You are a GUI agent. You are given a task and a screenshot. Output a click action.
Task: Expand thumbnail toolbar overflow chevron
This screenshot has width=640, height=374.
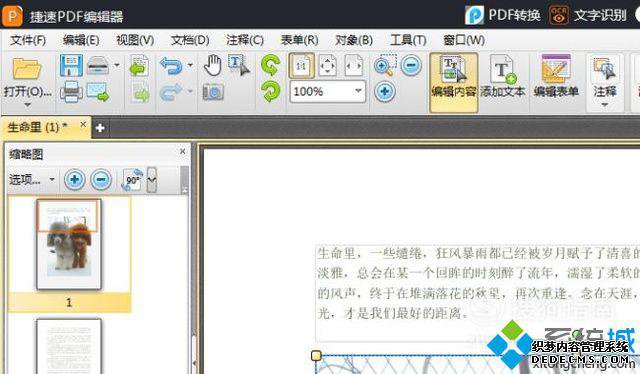pyautogui.click(x=151, y=180)
